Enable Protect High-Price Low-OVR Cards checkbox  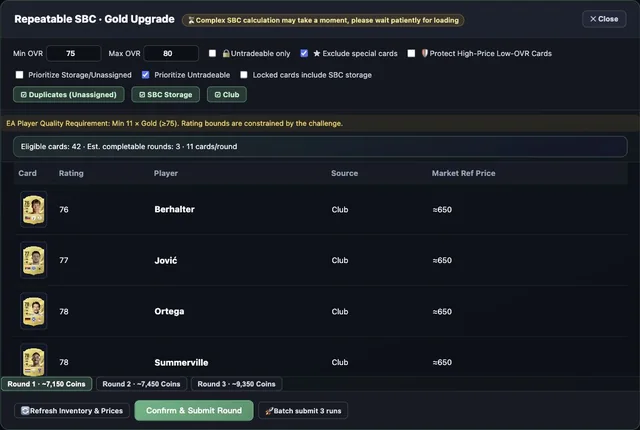coord(411,53)
